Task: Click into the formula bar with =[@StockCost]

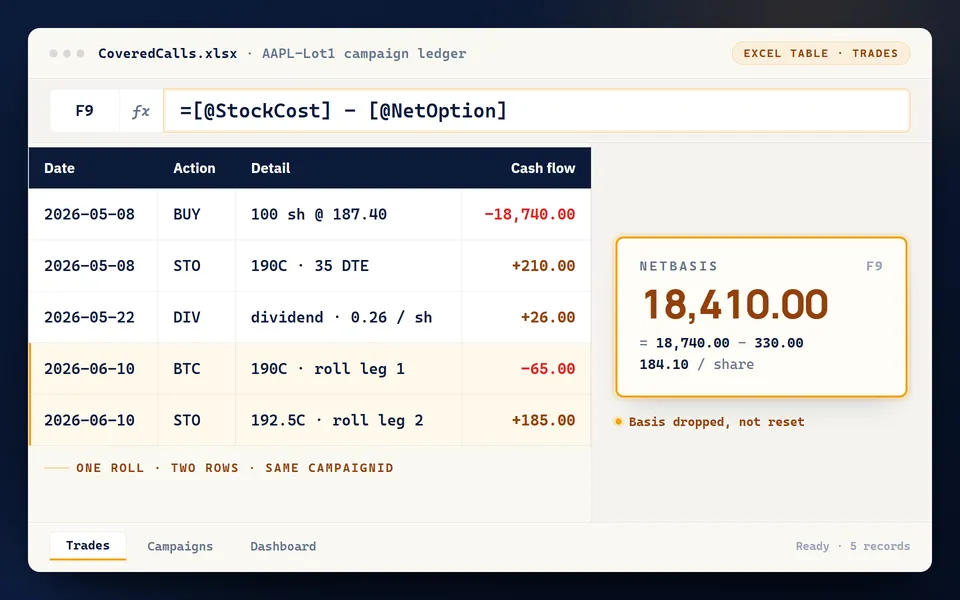Action: (x=536, y=111)
